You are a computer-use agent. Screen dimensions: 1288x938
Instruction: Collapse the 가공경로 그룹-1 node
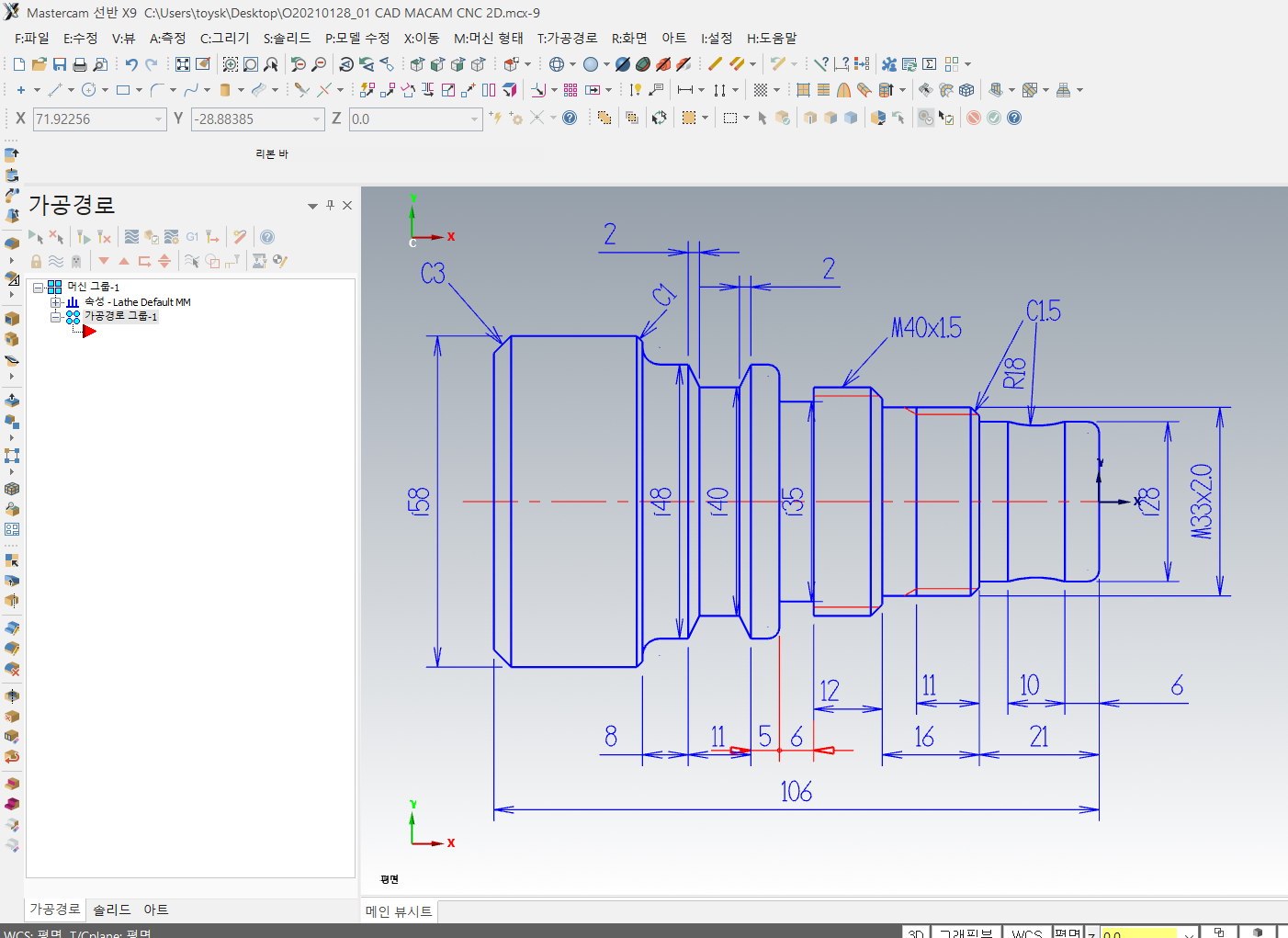56,317
